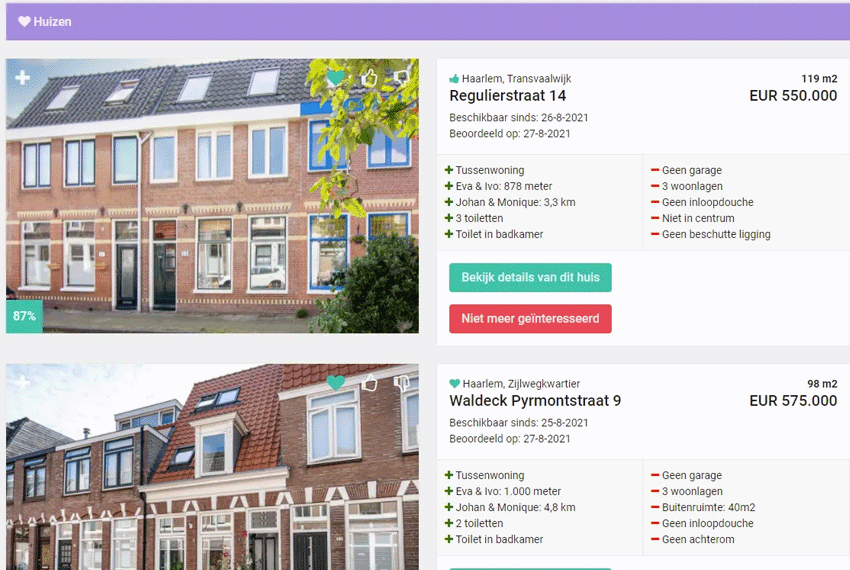Image resolution: width=850 pixels, height=570 pixels.
Task: Open the Waldeck Pyrmontstraat 9 house photo
Action: [x=212, y=467]
